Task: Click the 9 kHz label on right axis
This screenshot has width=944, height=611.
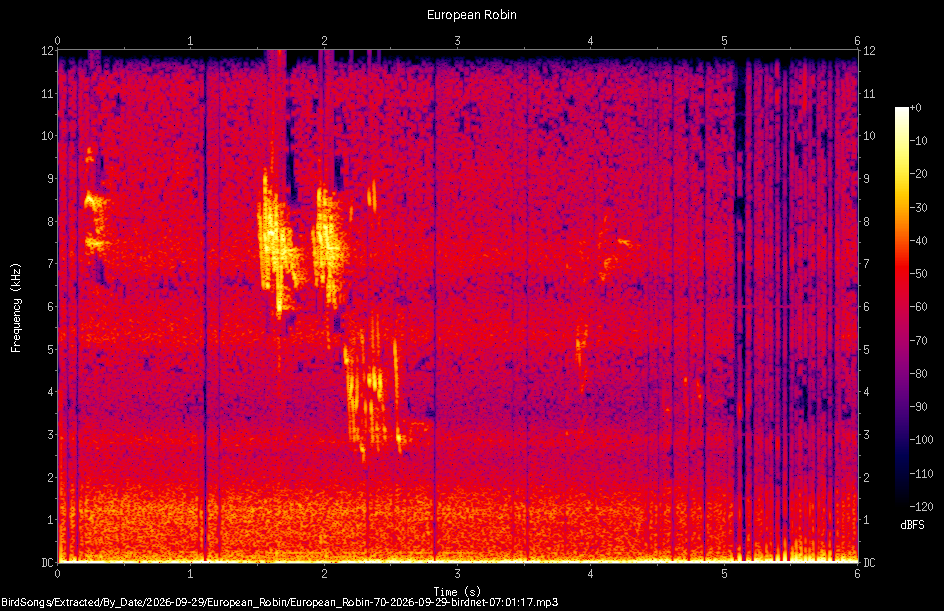Action: pos(866,178)
